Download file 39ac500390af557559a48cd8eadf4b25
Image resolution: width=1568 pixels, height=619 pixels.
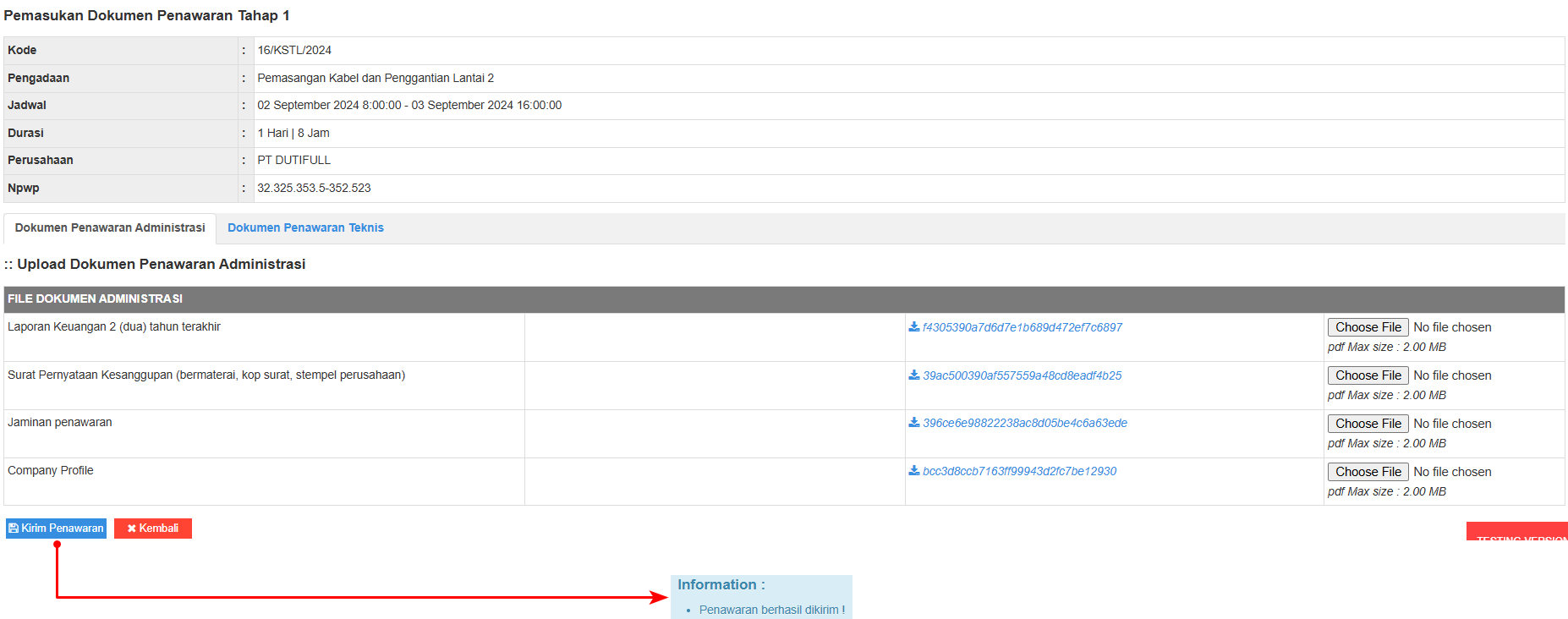tap(1022, 375)
